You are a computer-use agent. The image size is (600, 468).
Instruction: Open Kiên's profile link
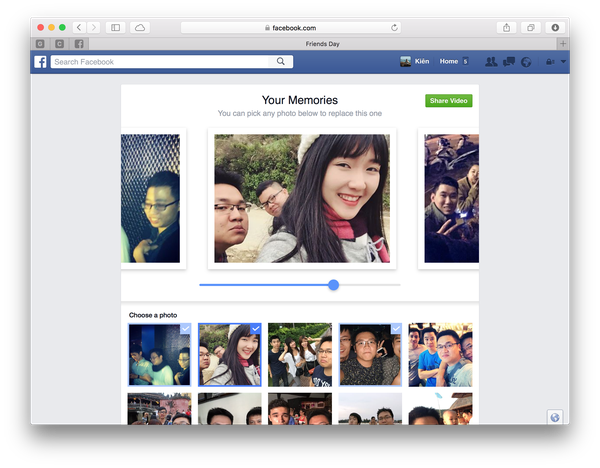click(415, 61)
